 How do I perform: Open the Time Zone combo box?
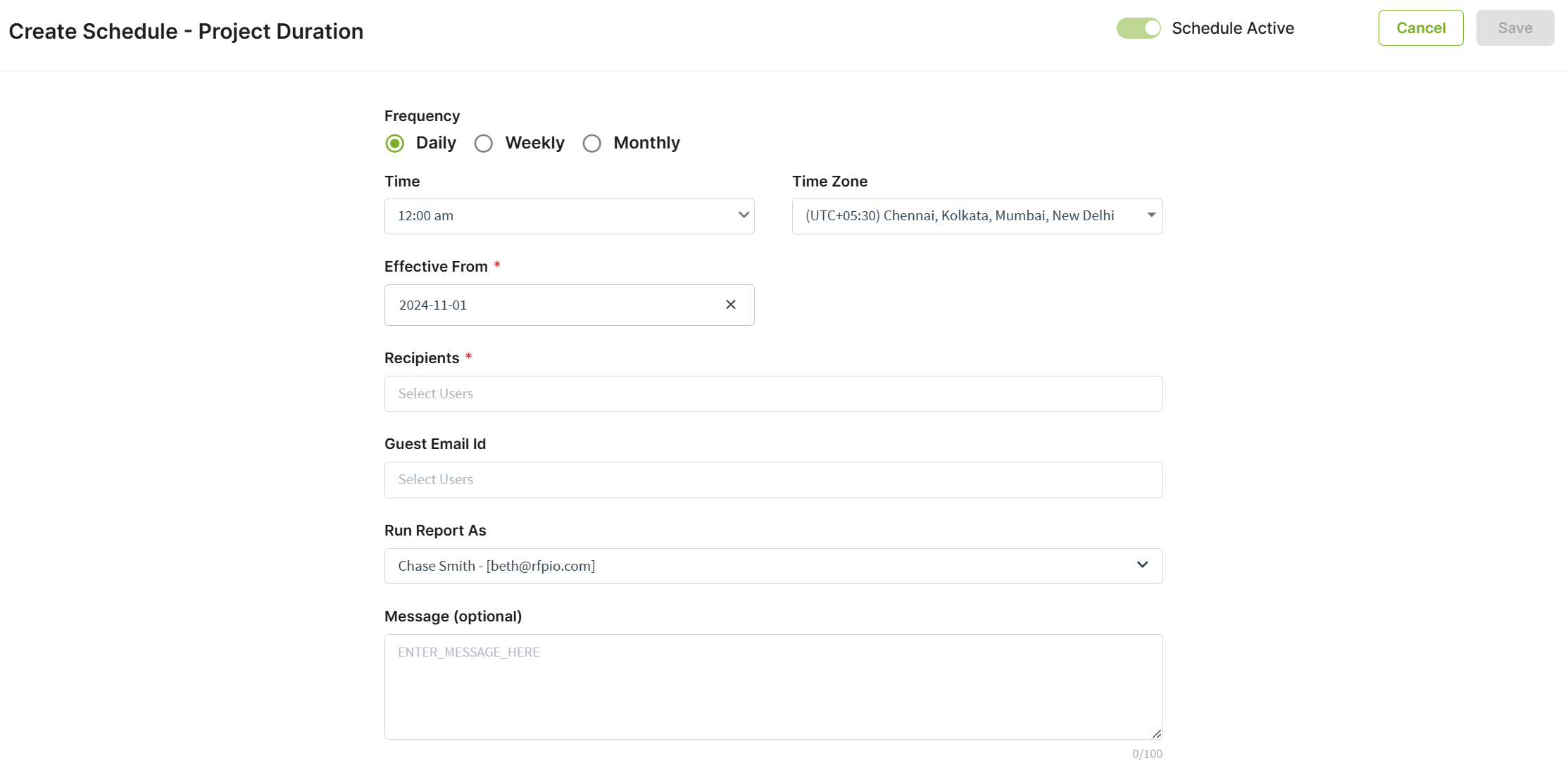pos(965,216)
